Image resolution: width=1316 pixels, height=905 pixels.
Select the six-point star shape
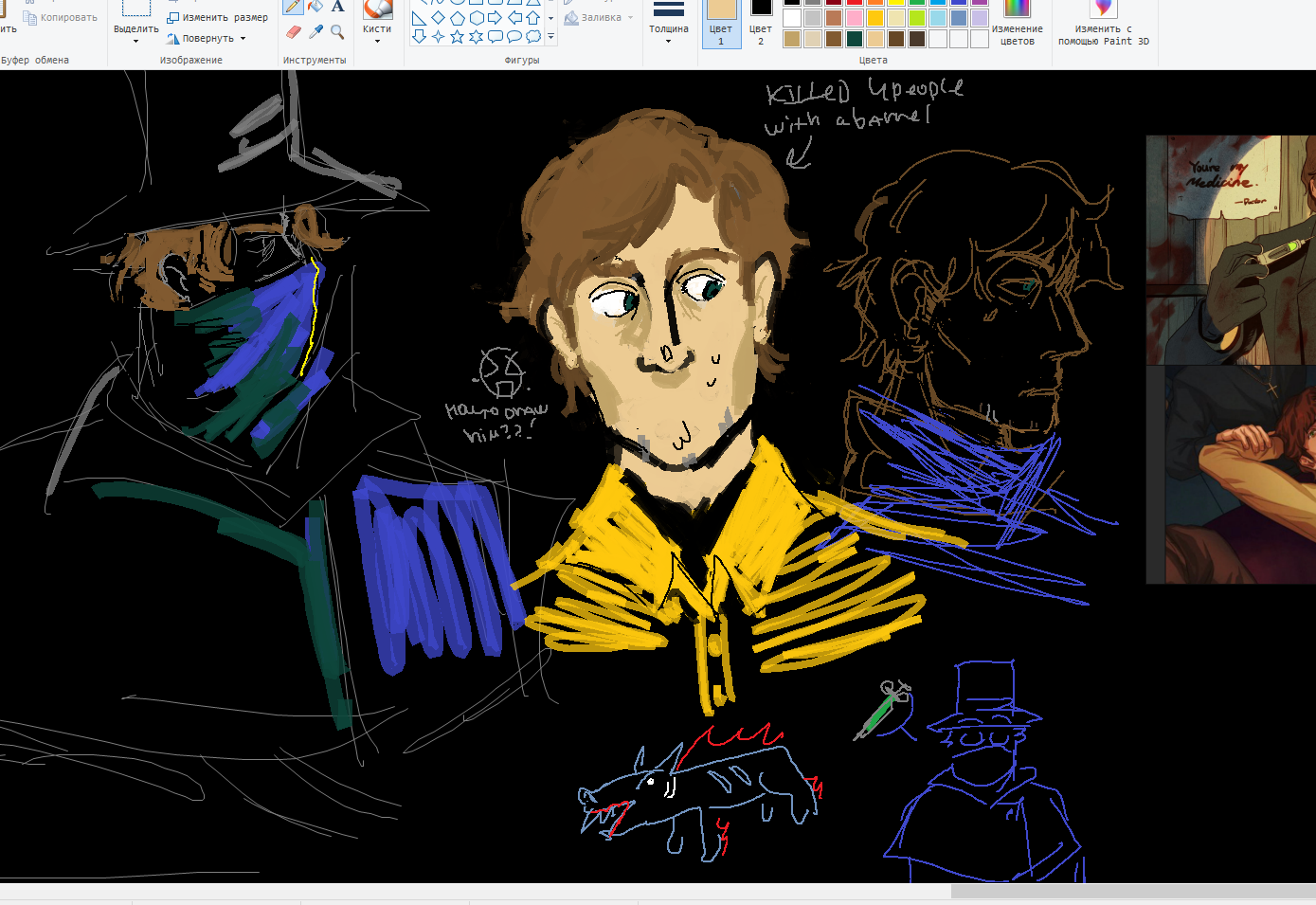point(476,37)
